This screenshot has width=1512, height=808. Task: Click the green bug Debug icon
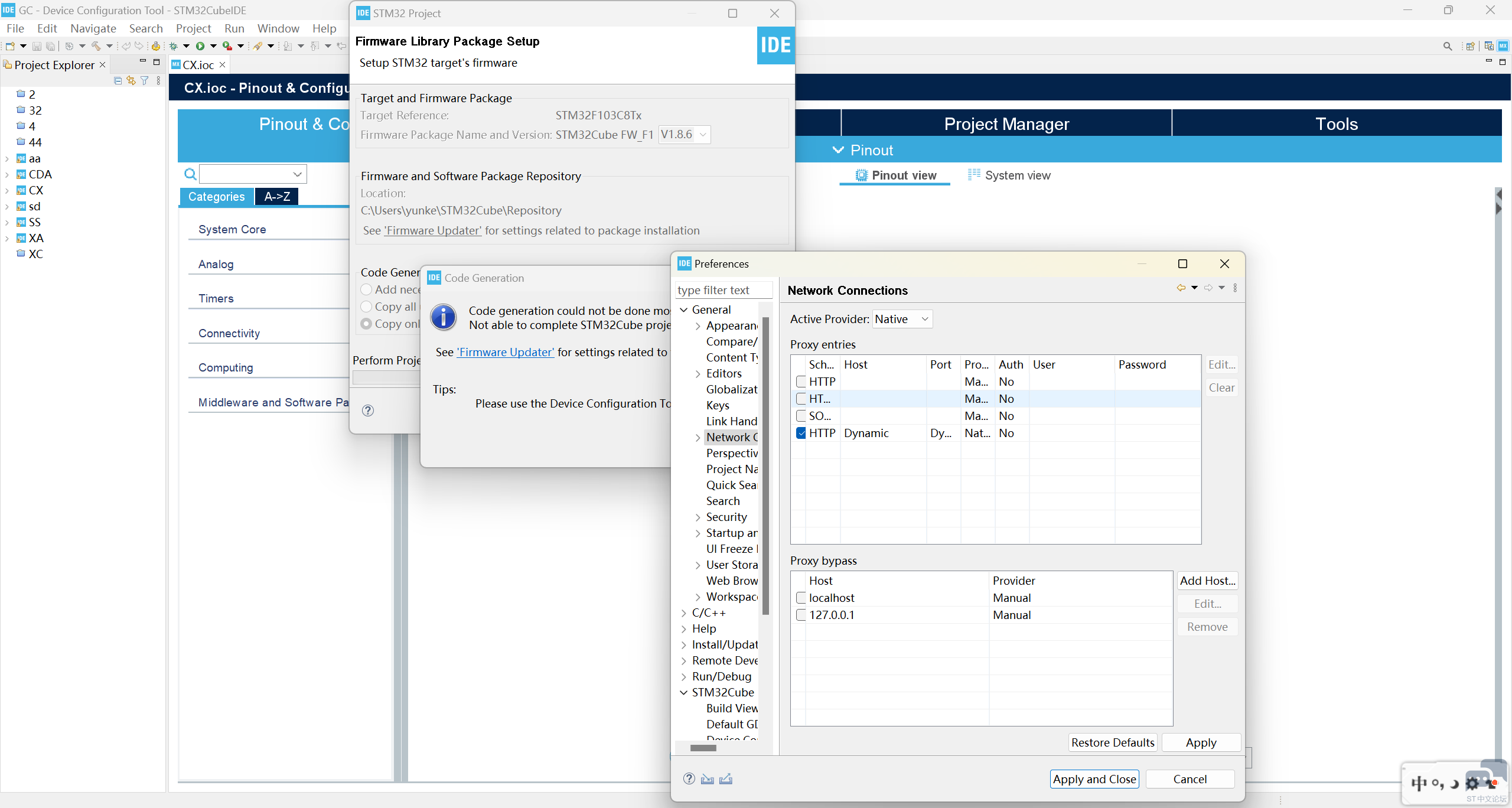[174, 46]
